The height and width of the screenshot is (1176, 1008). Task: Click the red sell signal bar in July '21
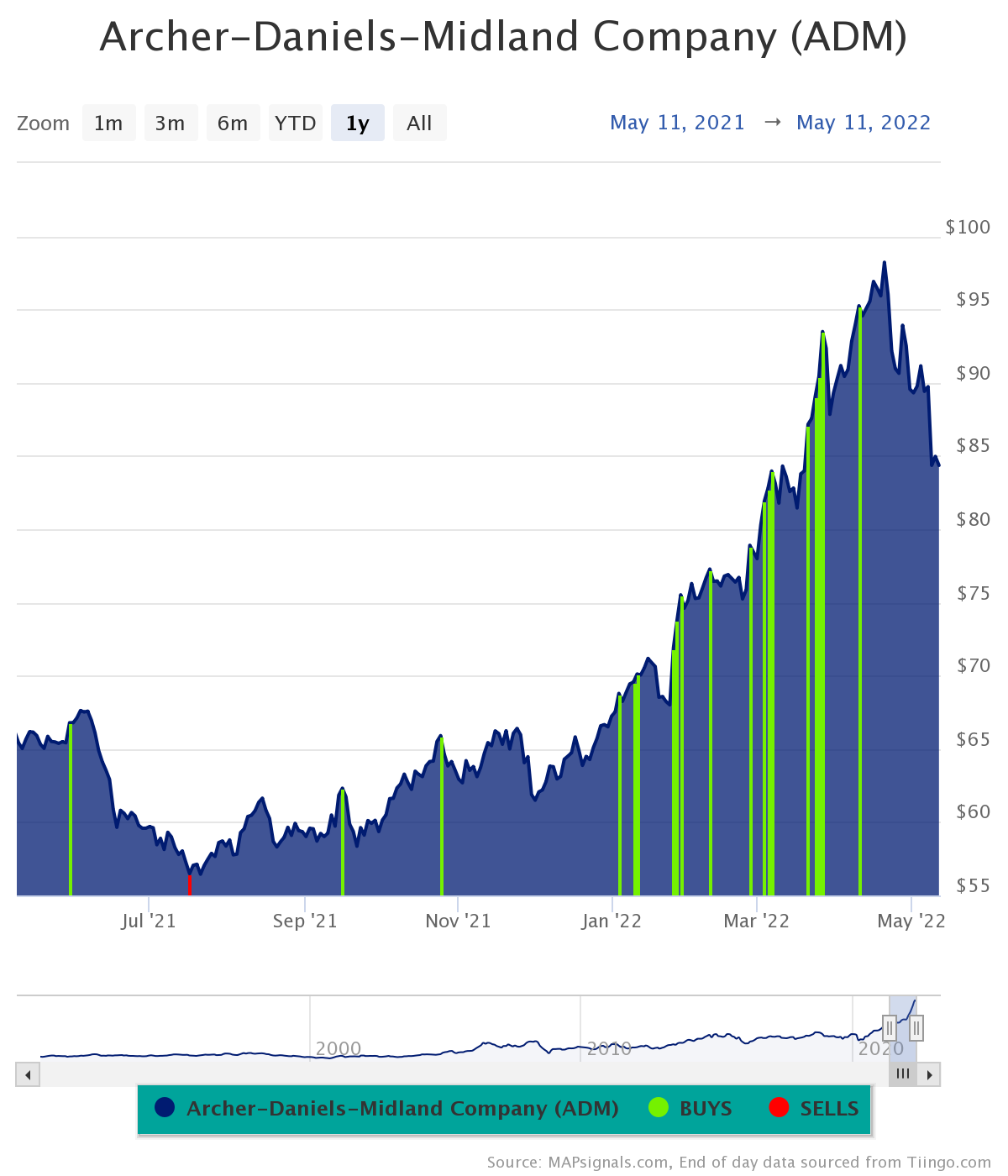189,885
